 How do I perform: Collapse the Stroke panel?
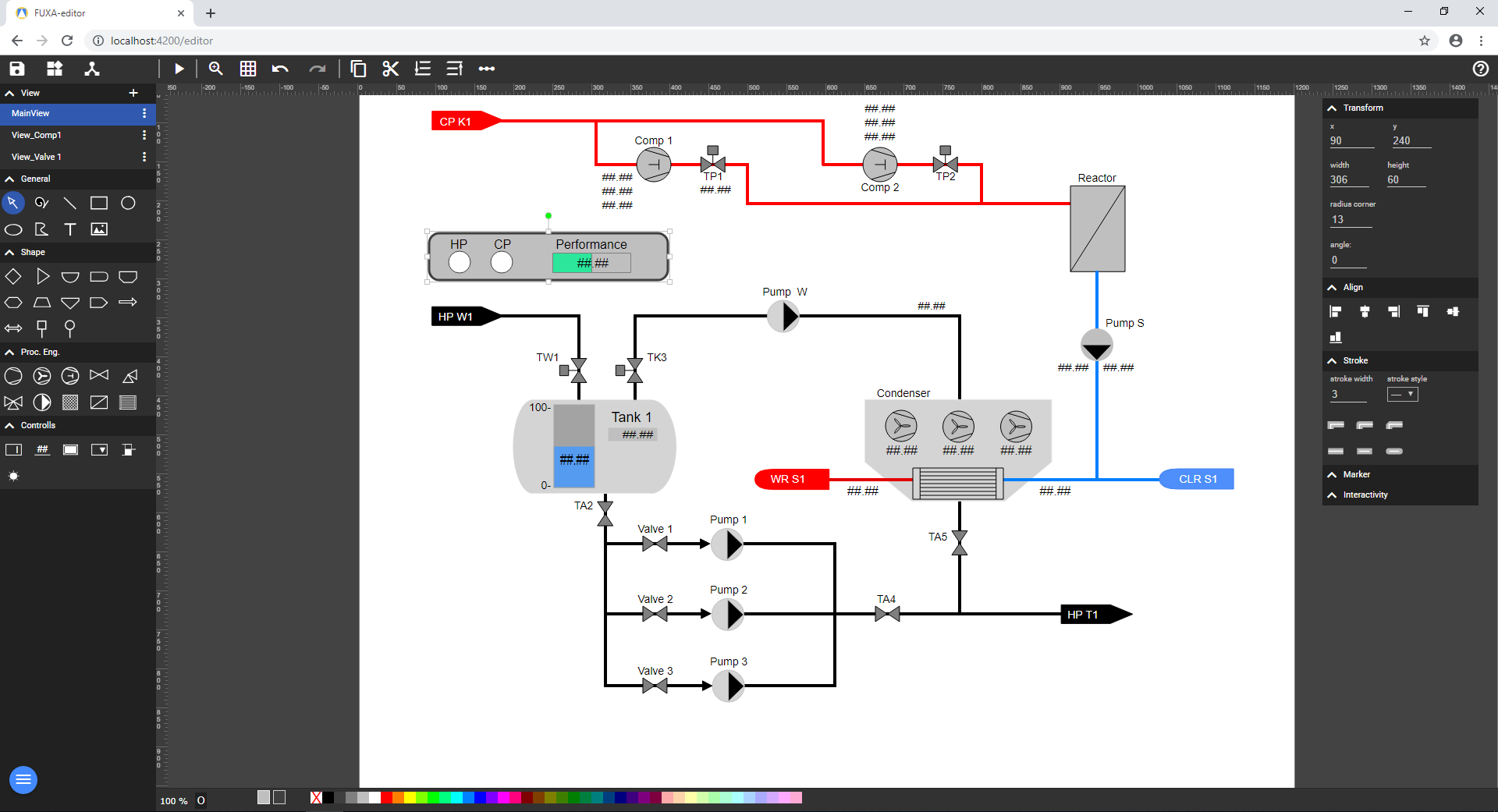click(x=1332, y=360)
